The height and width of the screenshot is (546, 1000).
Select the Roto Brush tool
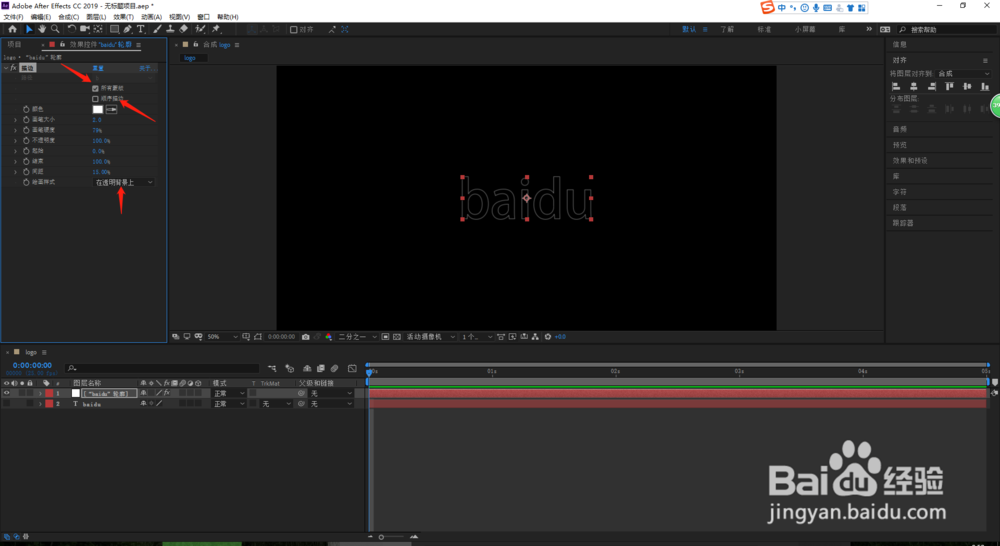(200, 29)
